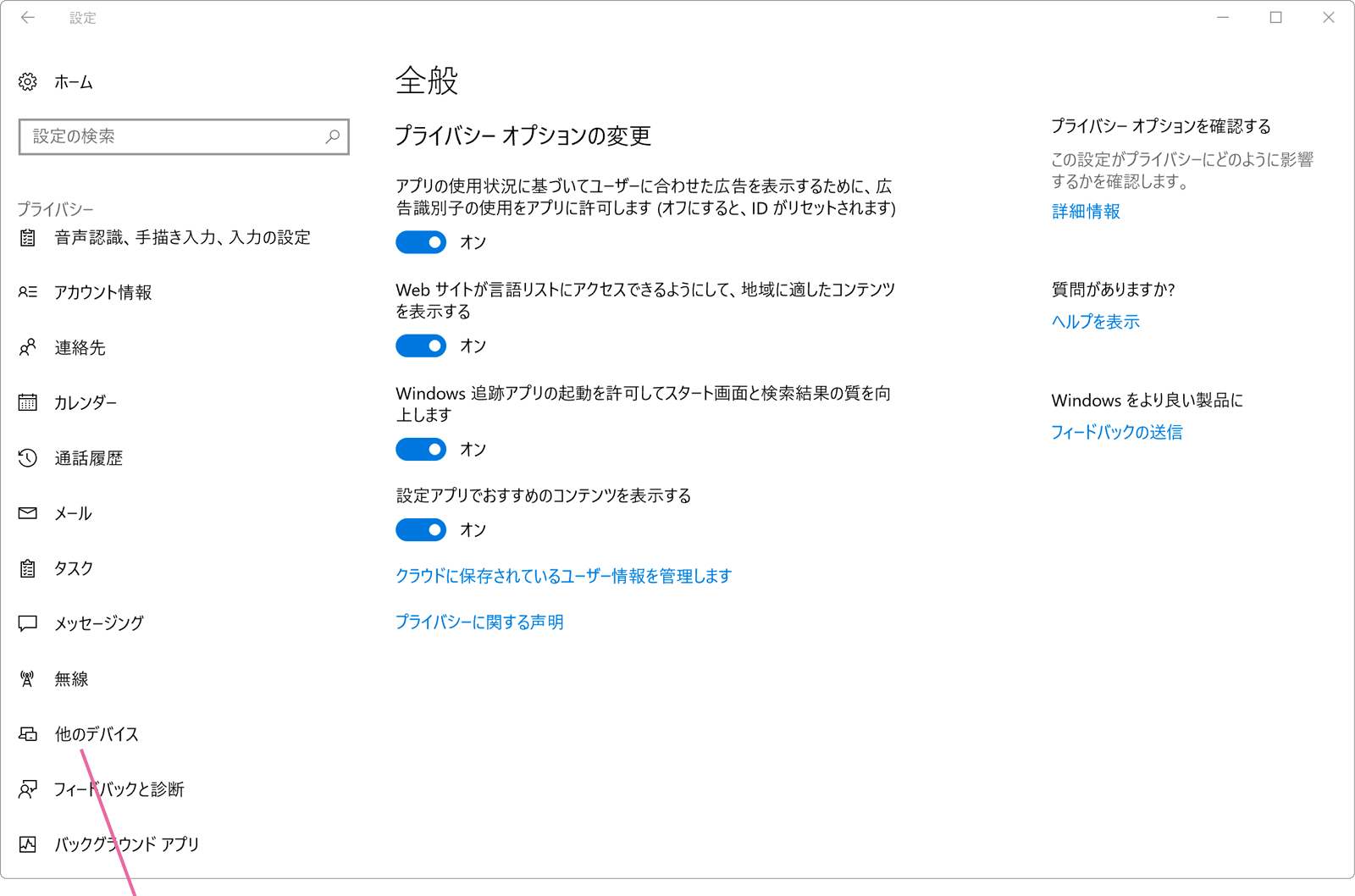Maximize the Settings window
Screen dimensions: 1355x896
pos(1275,18)
